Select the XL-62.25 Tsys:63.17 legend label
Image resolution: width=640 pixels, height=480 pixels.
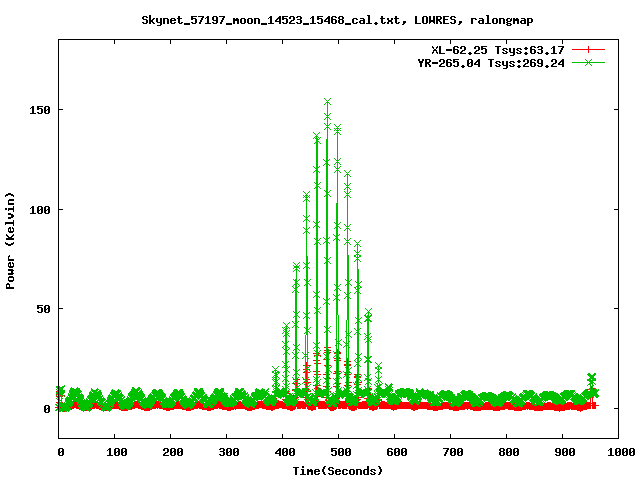click(x=498, y=50)
